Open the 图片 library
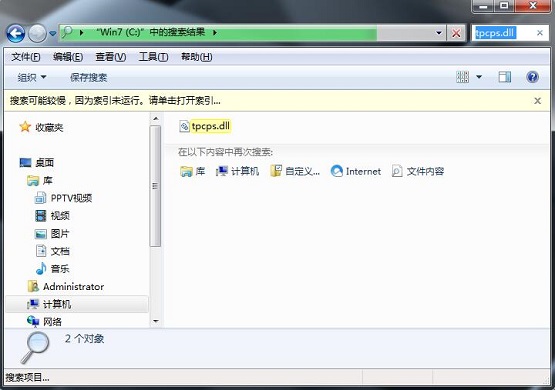555x390 pixels. (59, 234)
